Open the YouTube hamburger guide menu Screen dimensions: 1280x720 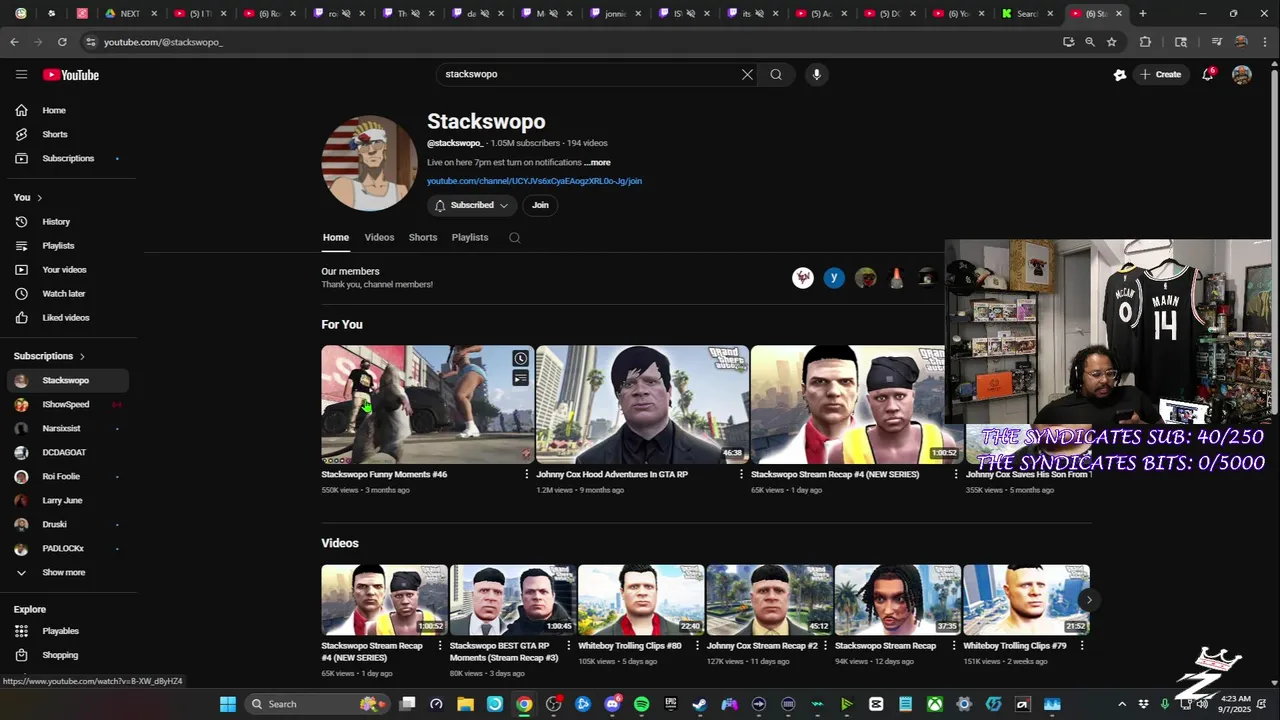coord(21,74)
